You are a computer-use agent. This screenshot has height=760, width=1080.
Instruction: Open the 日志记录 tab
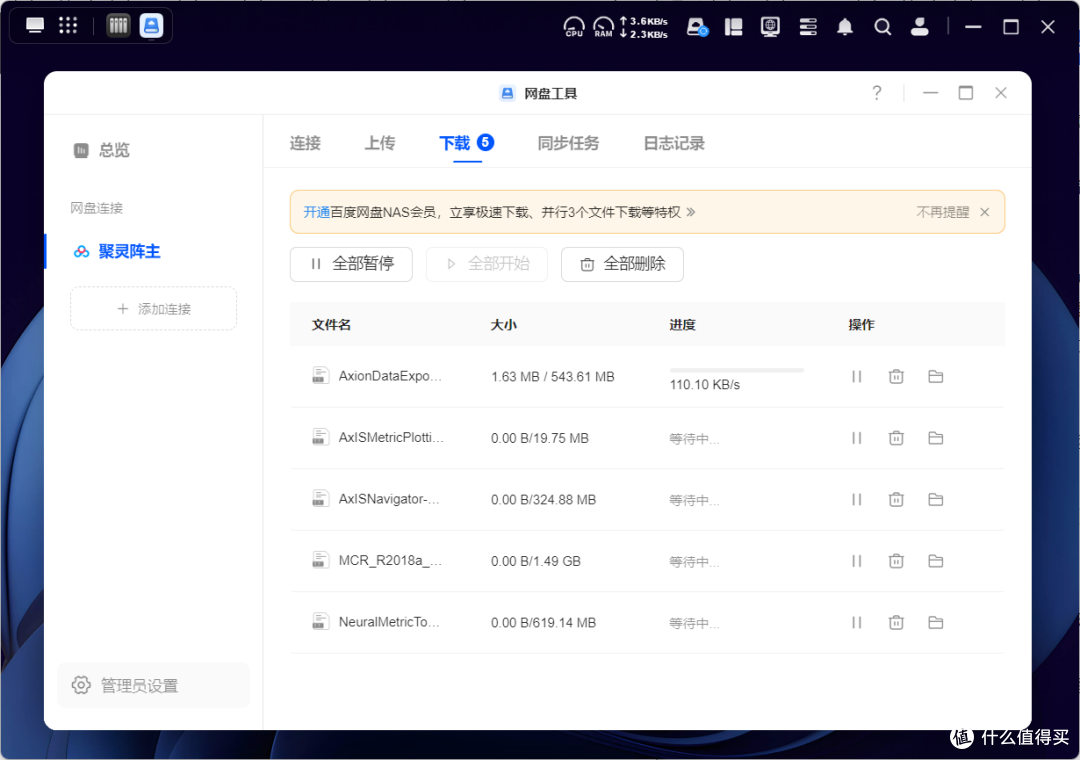pyautogui.click(x=674, y=143)
